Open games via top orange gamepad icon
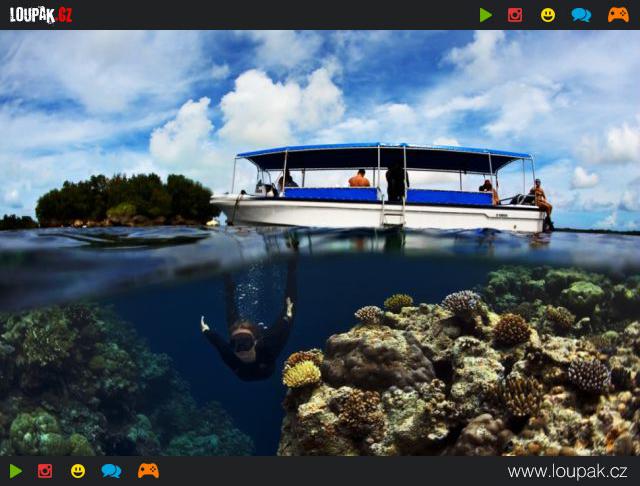 [x=618, y=15]
